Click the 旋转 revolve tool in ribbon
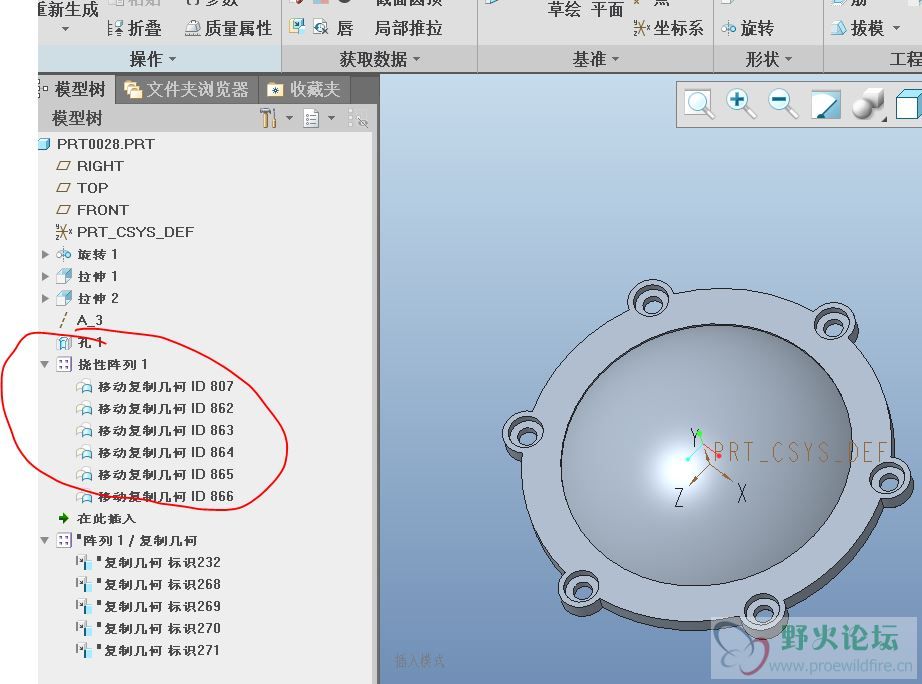The image size is (922, 684). point(747,29)
